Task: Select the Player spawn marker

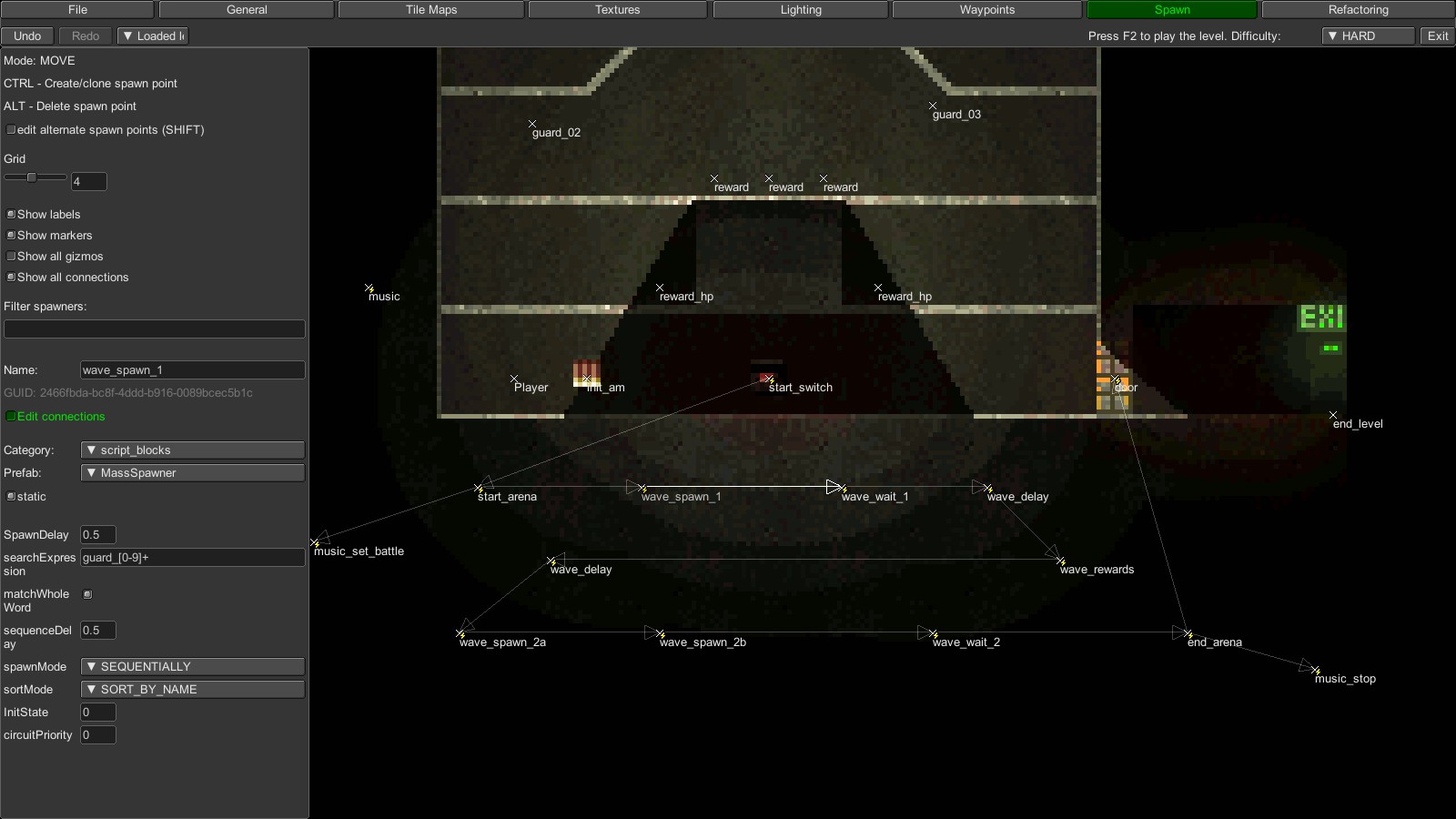Action: 516,379
